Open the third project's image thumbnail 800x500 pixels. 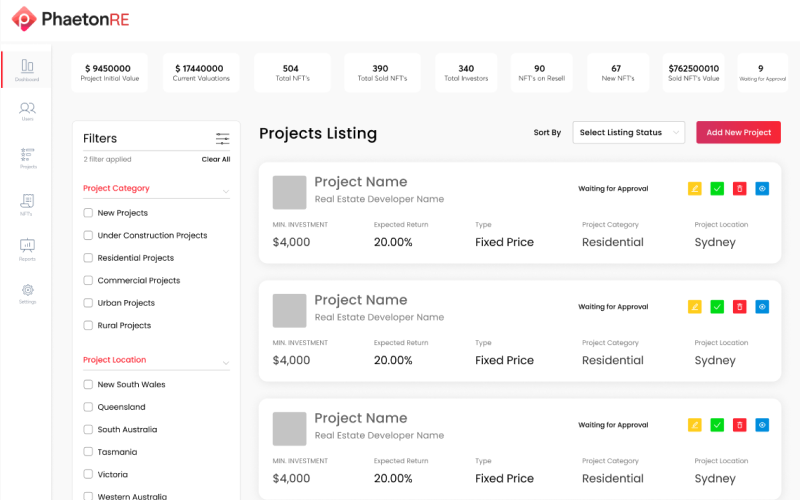tap(289, 429)
